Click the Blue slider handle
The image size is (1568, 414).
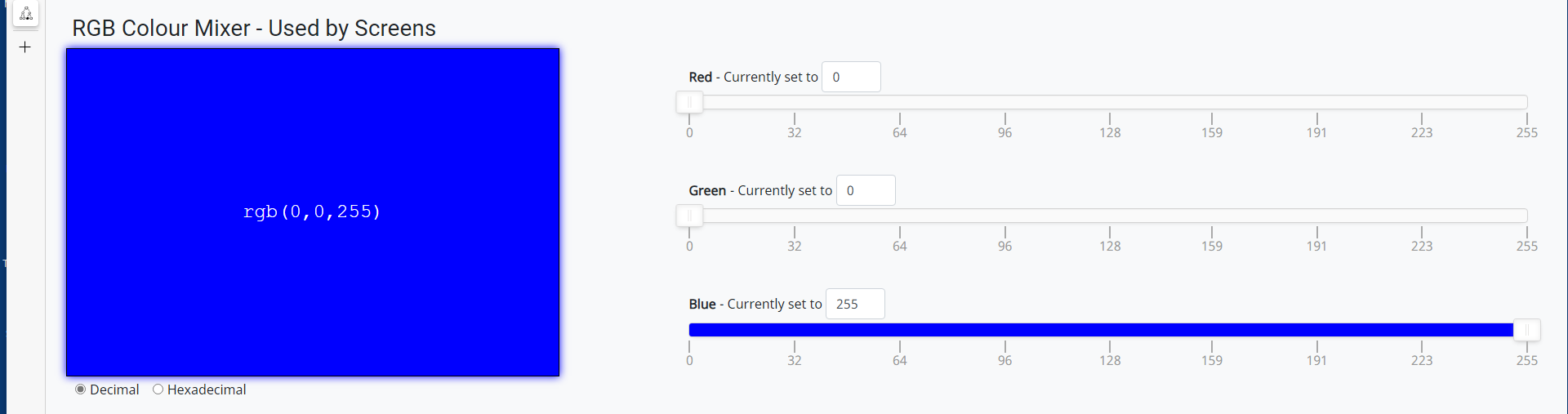click(1526, 330)
